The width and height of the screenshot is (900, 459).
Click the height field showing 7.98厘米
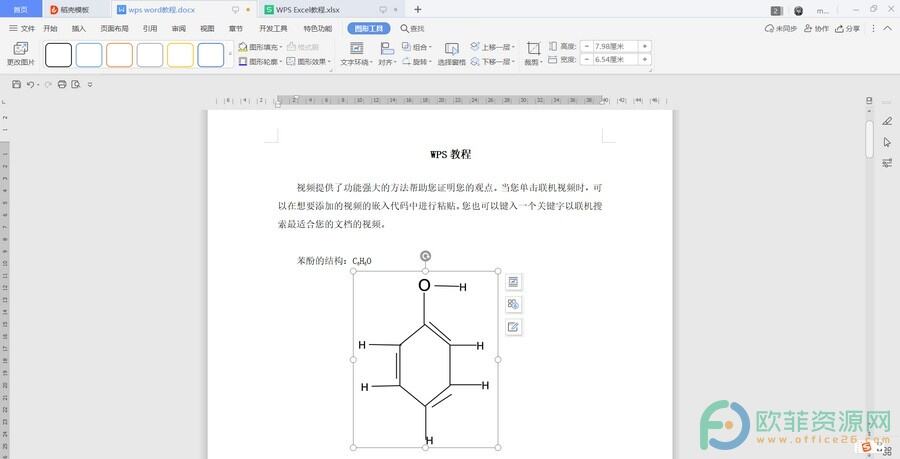615,46
